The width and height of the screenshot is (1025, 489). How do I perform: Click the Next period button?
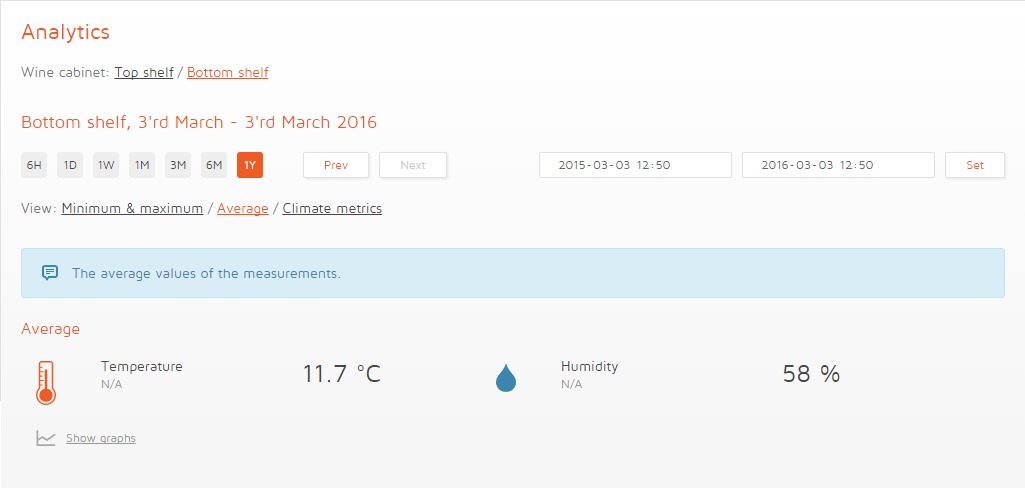413,165
